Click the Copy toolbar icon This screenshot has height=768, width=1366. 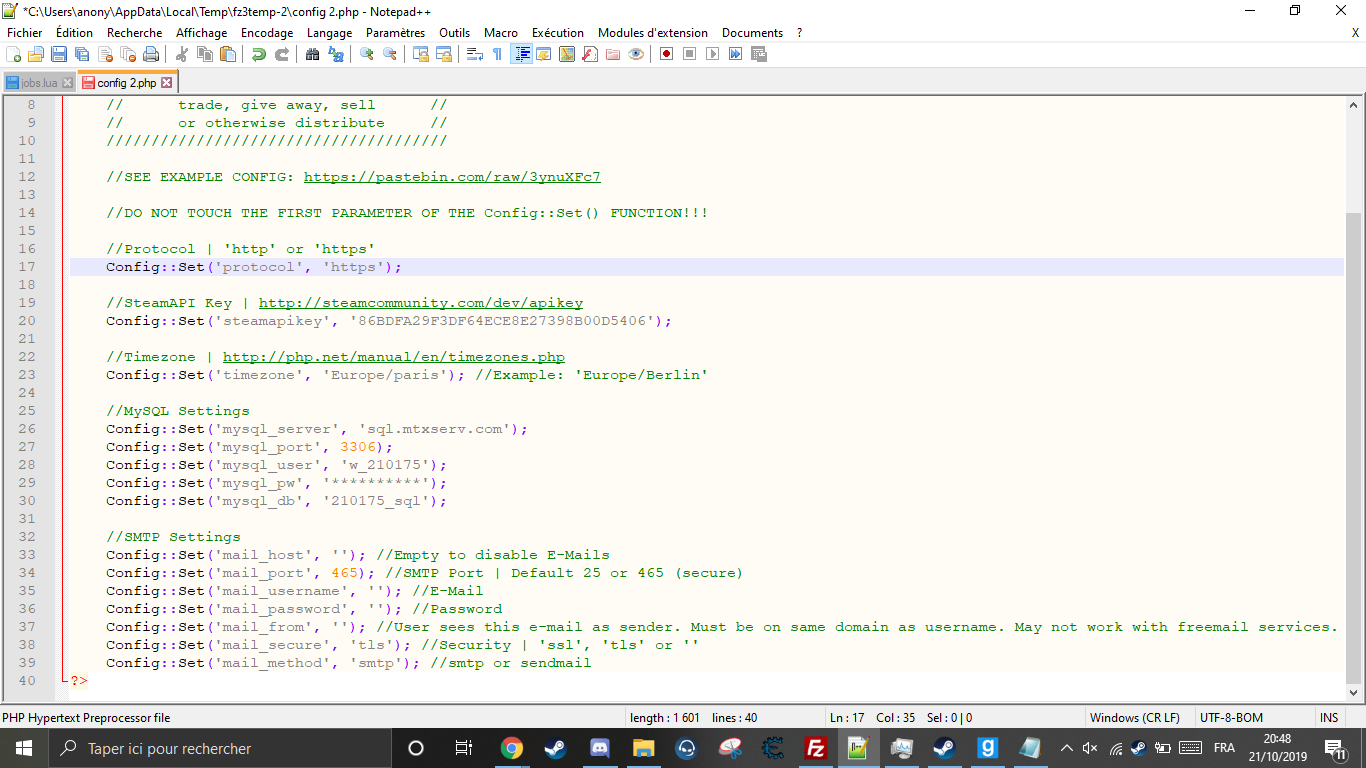pyautogui.click(x=205, y=54)
